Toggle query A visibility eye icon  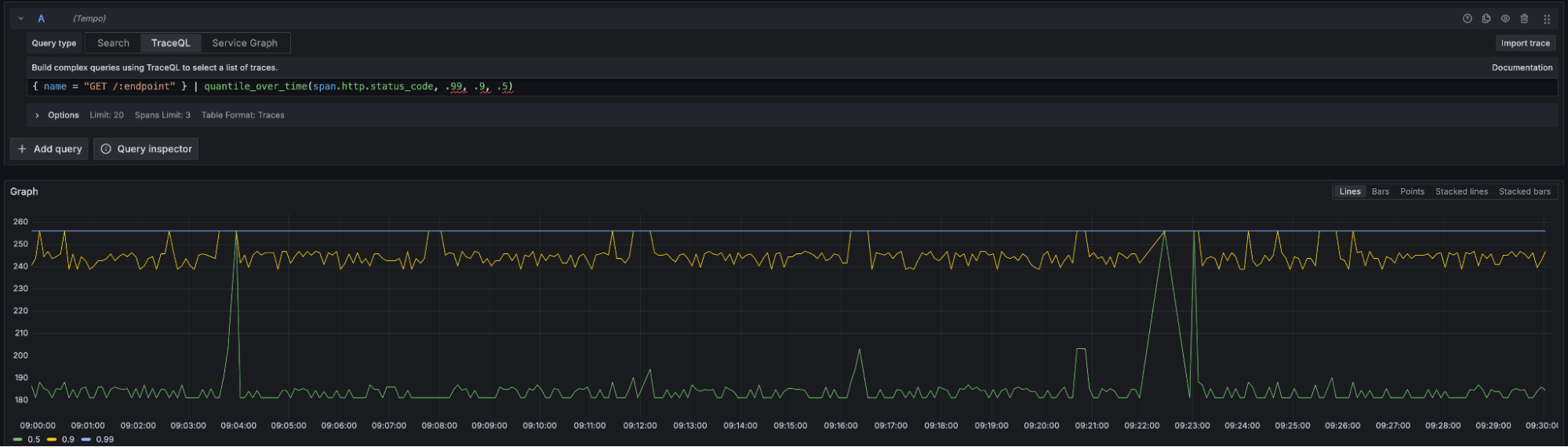1505,19
